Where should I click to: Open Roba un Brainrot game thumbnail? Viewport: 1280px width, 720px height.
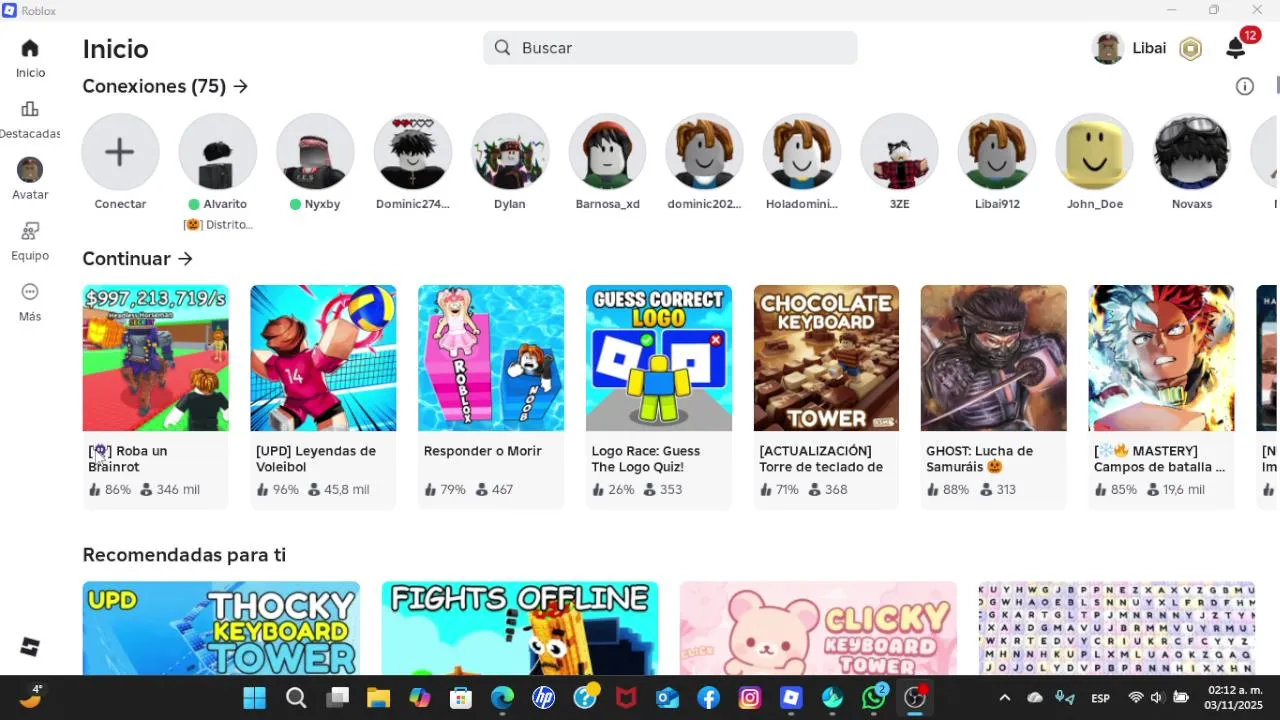pyautogui.click(x=155, y=358)
